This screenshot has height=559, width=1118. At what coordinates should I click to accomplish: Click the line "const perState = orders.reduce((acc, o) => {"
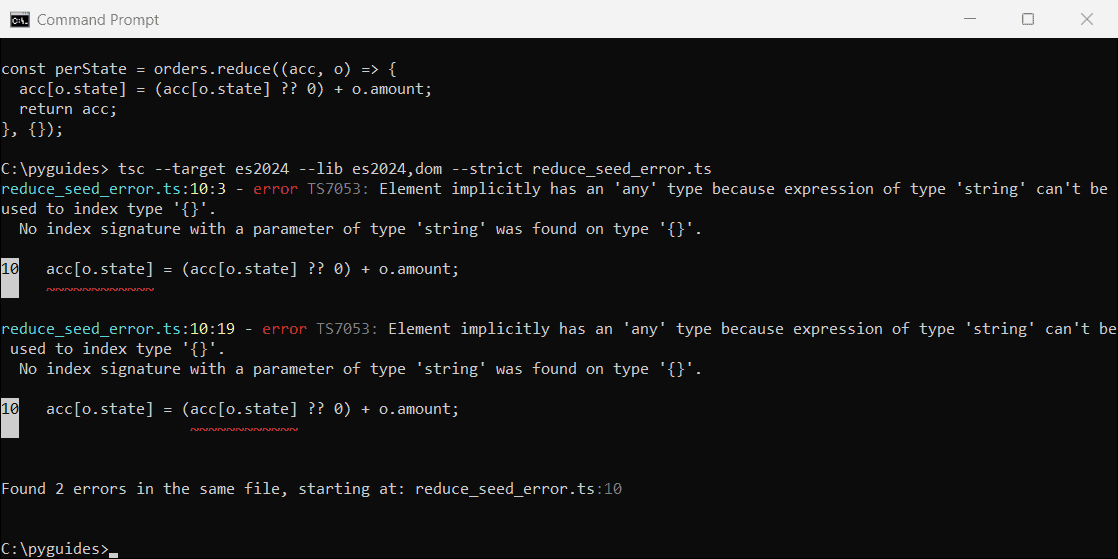click(198, 69)
